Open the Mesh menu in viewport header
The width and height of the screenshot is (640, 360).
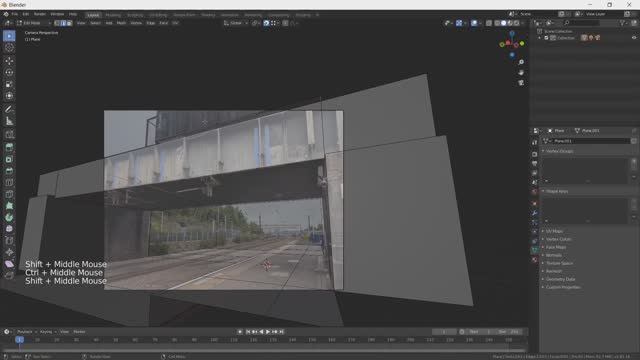coord(121,23)
